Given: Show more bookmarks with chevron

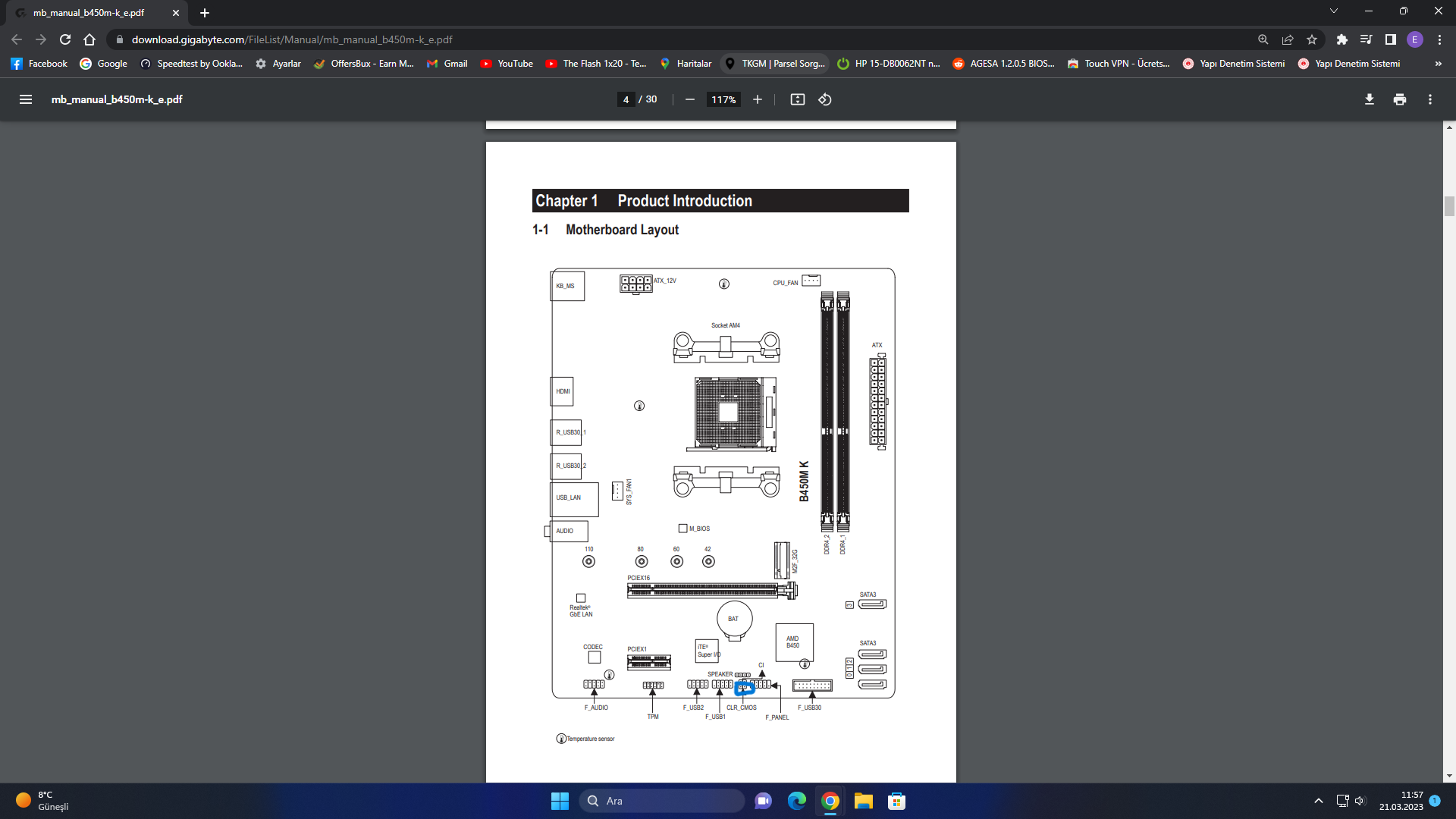Looking at the screenshot, I should [x=1439, y=64].
